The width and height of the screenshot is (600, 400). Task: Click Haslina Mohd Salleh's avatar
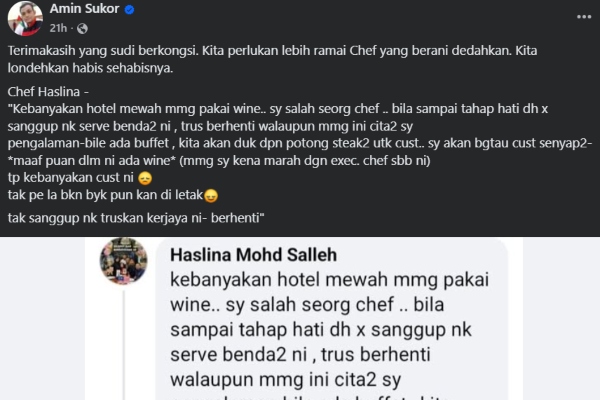click(x=123, y=261)
